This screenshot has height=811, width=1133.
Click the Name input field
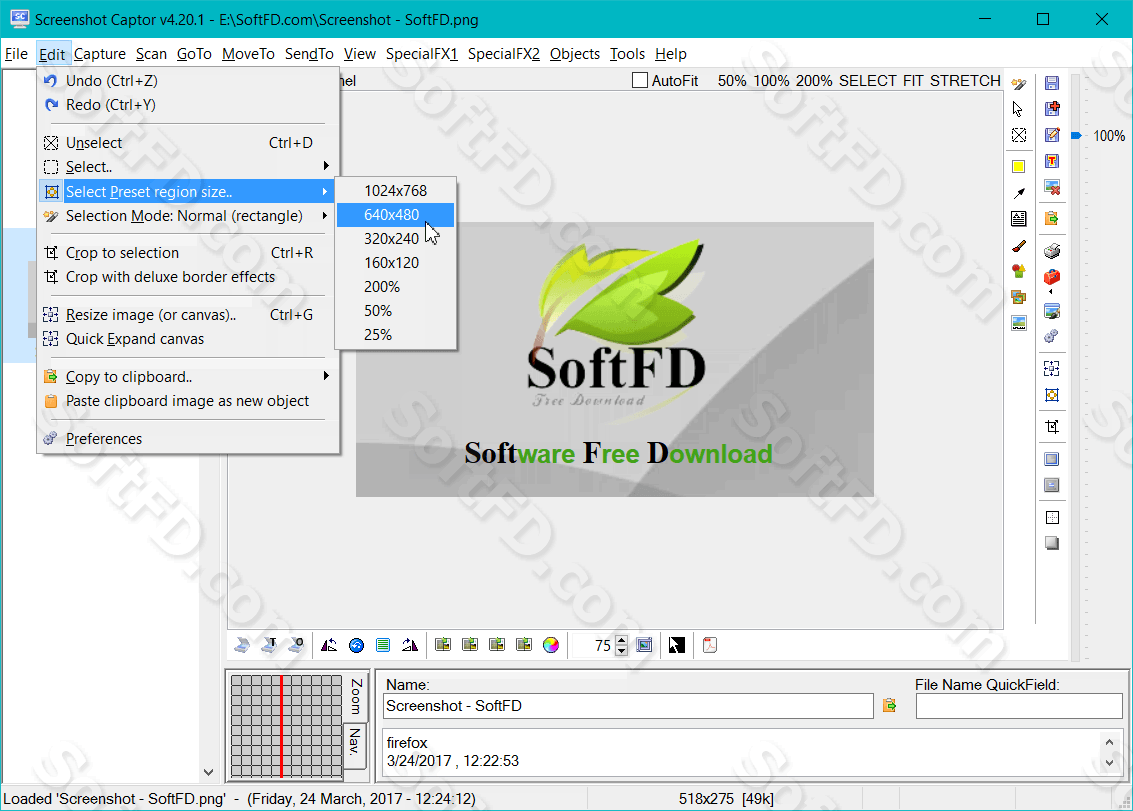point(628,706)
